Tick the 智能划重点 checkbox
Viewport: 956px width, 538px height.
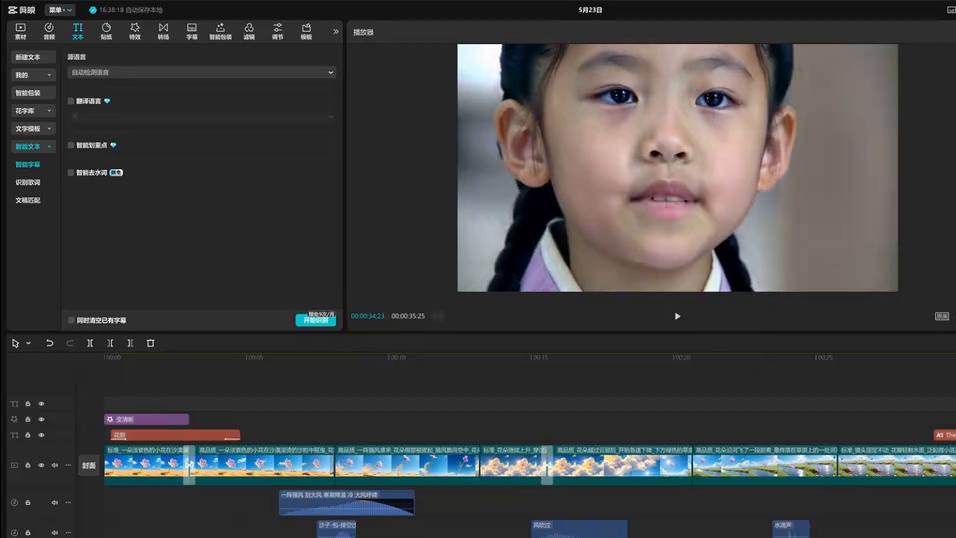pos(71,145)
